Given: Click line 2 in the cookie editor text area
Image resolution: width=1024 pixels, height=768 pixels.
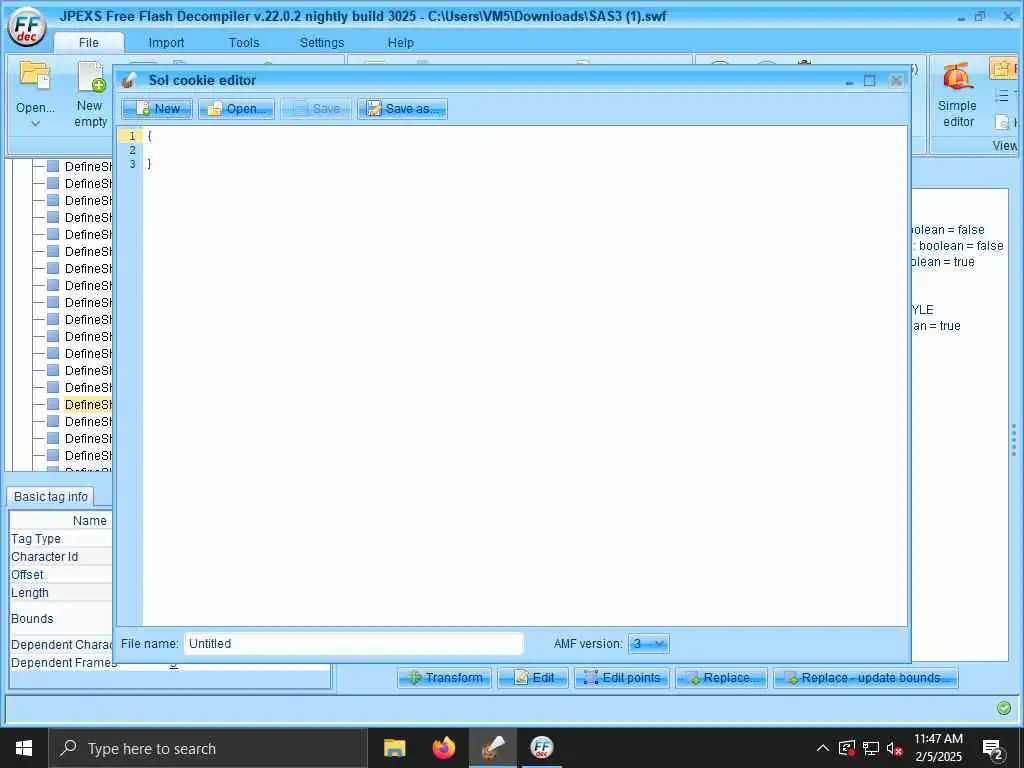Looking at the screenshot, I should coord(522,150).
